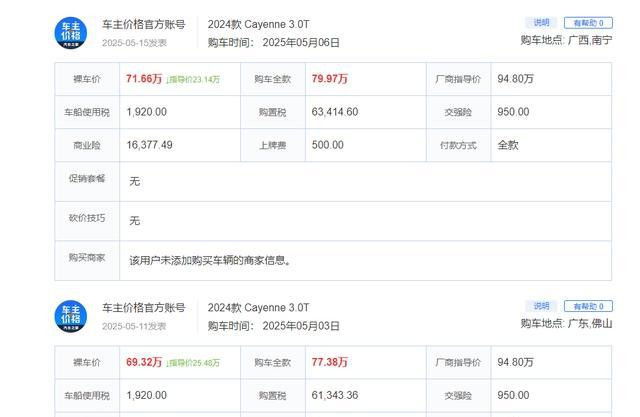Click the 购车时间 2025年05月03日 text
The width and height of the screenshot is (640, 417).
273,326
